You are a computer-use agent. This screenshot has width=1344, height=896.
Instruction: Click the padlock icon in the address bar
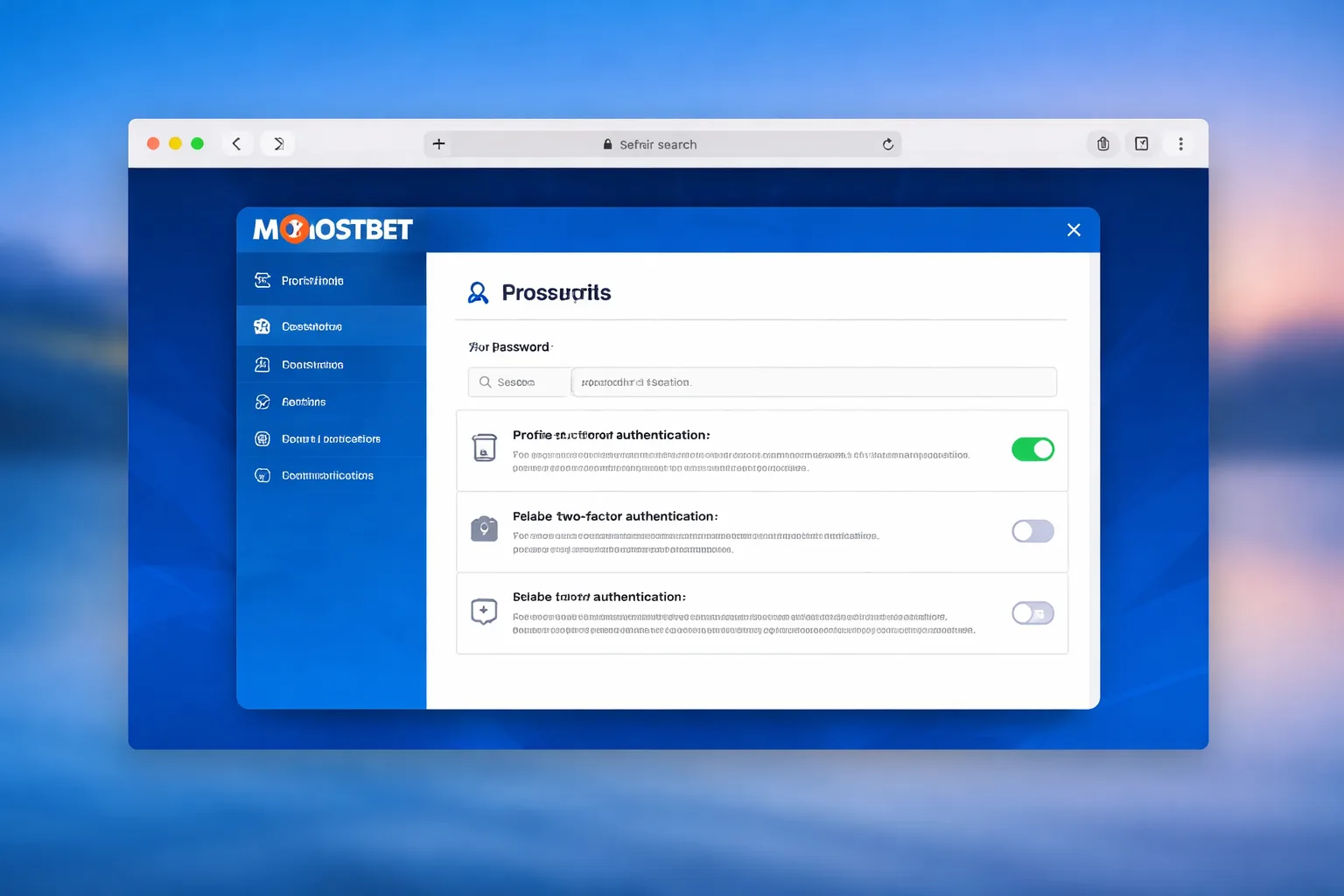pos(607,144)
